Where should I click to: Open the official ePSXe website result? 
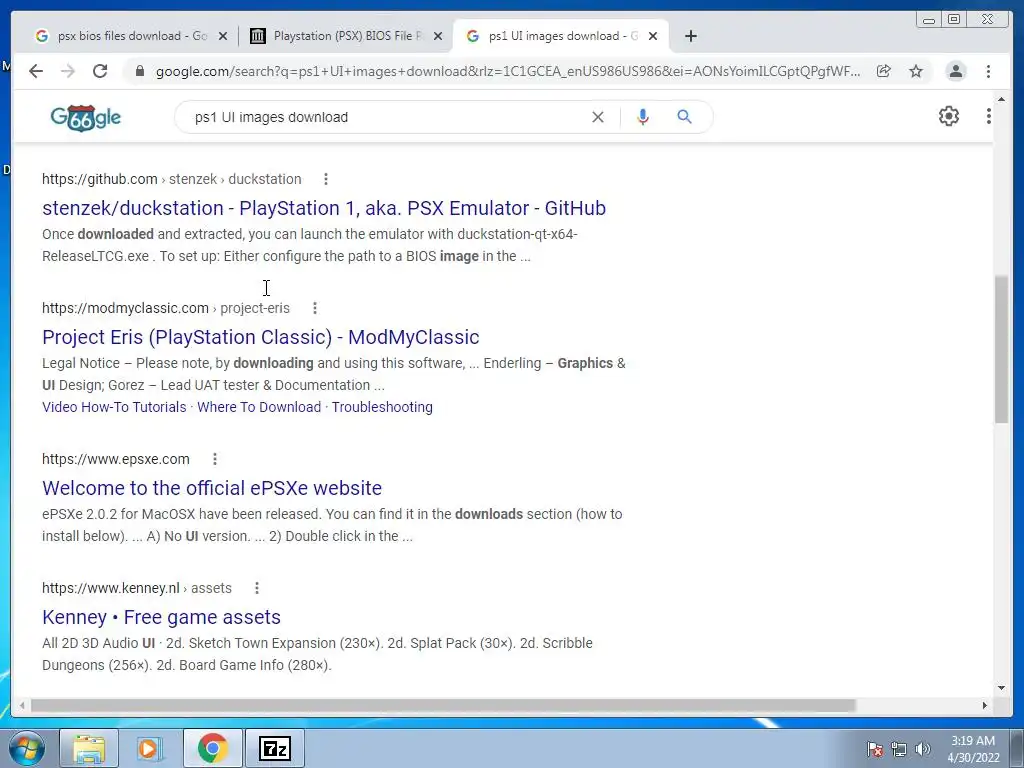click(x=212, y=488)
